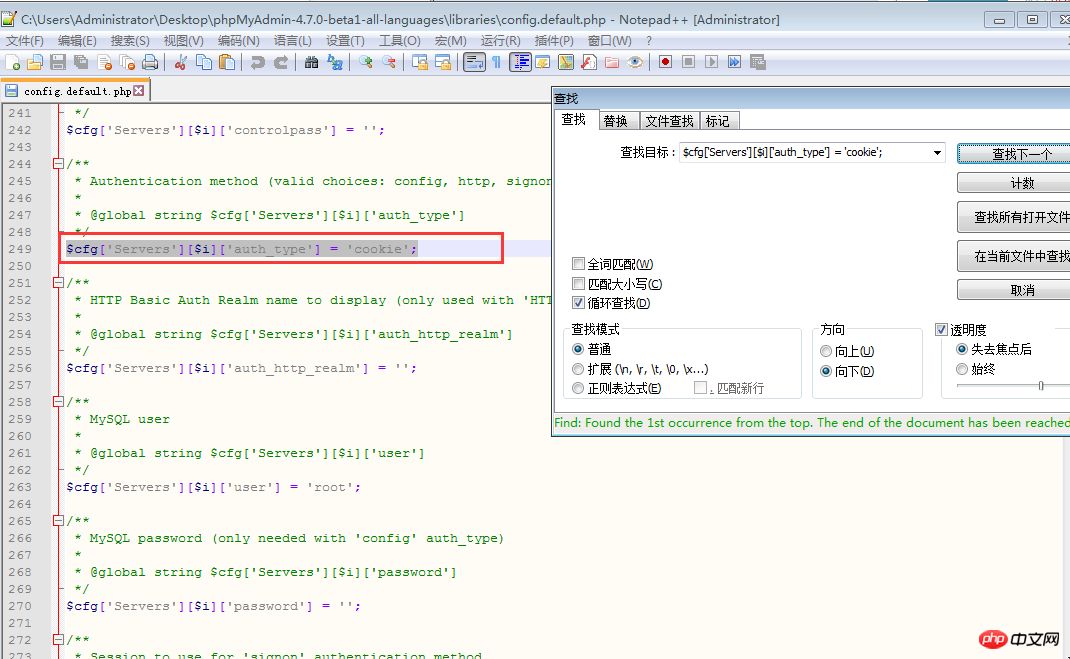This screenshot has height=659, width=1070.
Task: Choose the 向下 direction radio
Action: [x=826, y=371]
